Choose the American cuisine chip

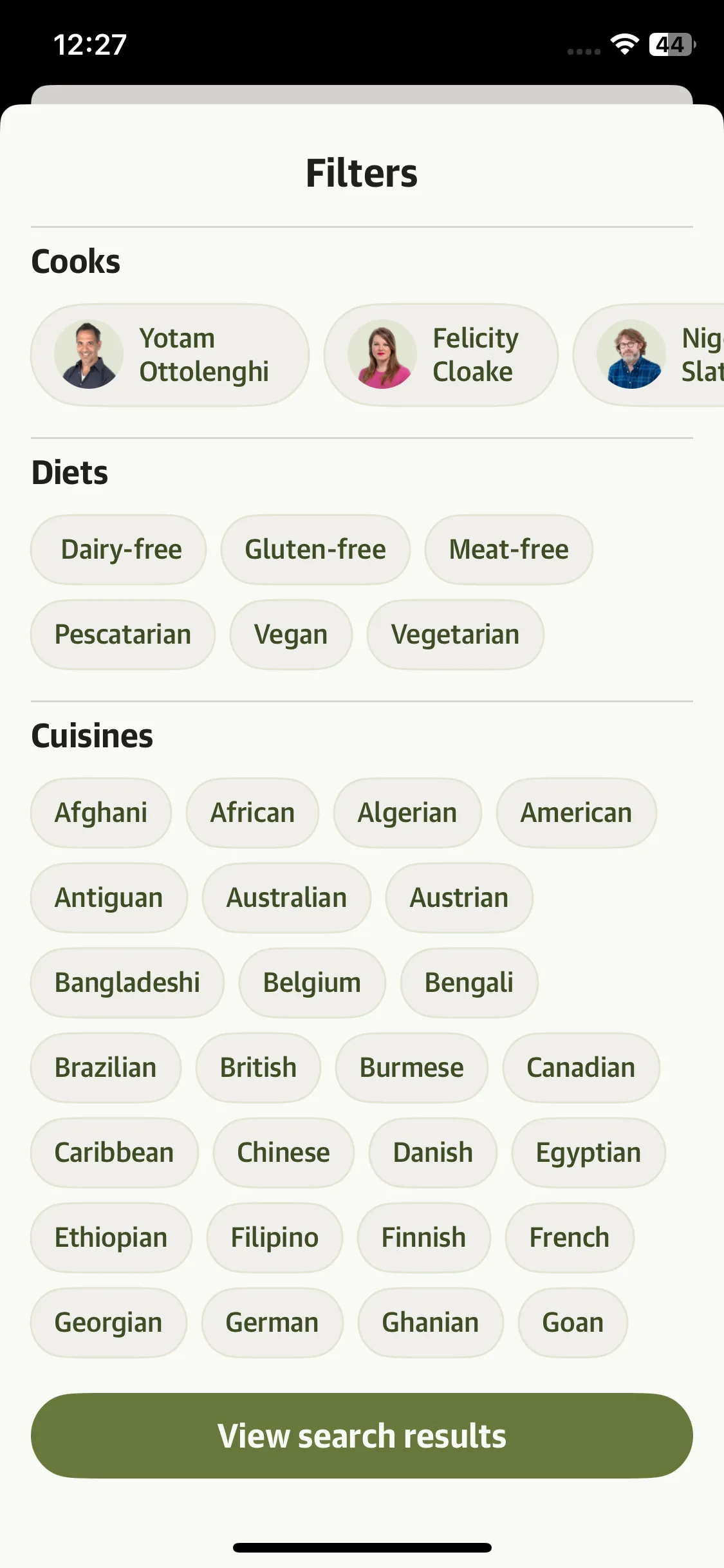tap(577, 813)
